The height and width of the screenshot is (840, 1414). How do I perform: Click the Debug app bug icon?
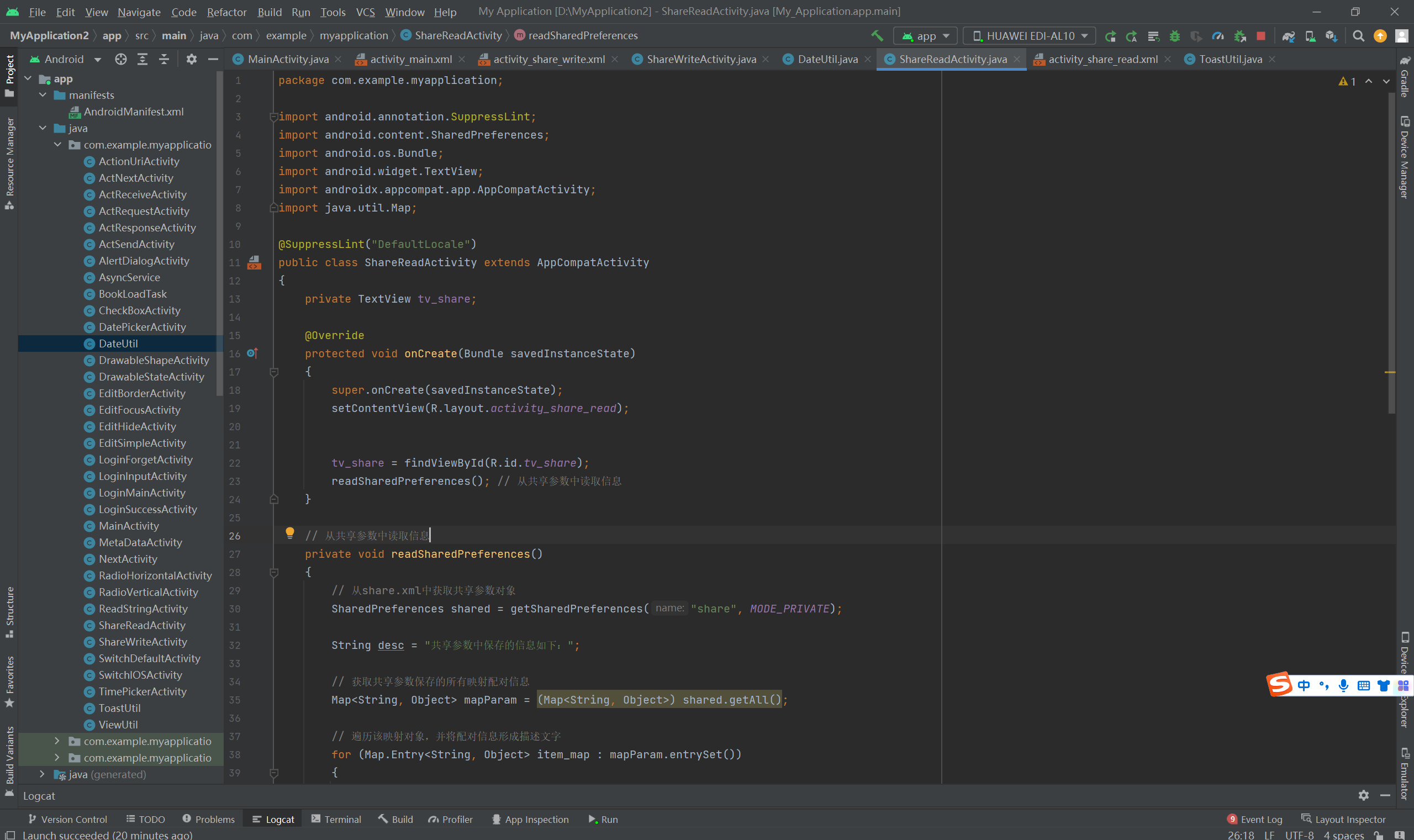(1175, 36)
